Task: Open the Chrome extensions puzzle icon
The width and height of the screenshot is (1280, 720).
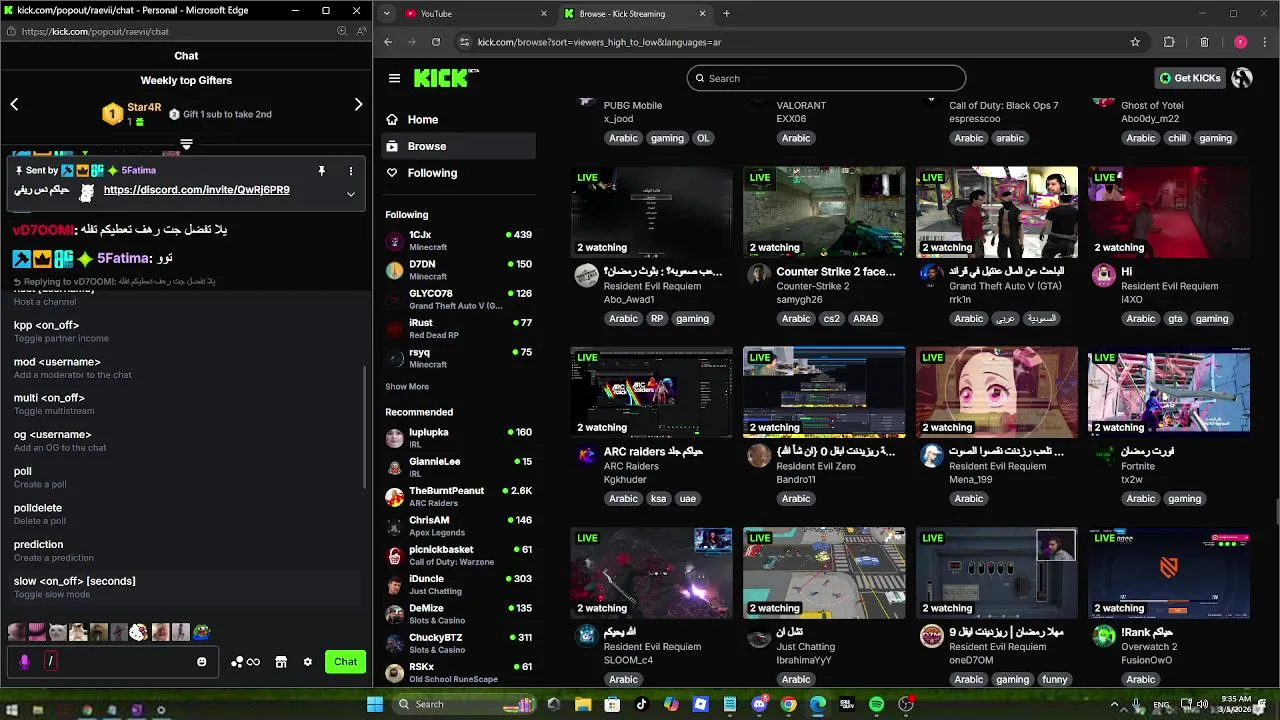Action: pyautogui.click(x=1169, y=42)
